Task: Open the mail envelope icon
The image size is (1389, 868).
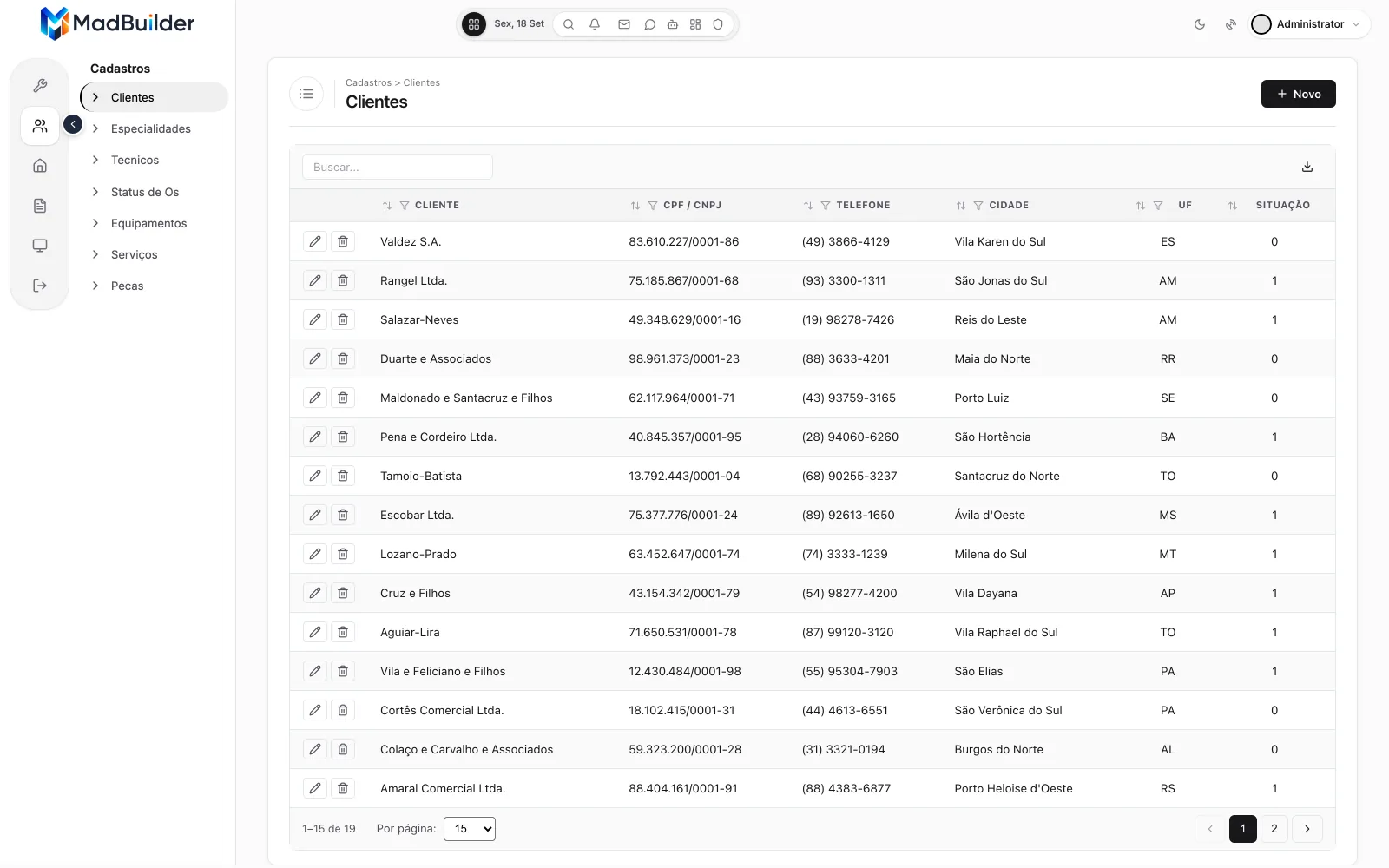Action: [x=624, y=24]
